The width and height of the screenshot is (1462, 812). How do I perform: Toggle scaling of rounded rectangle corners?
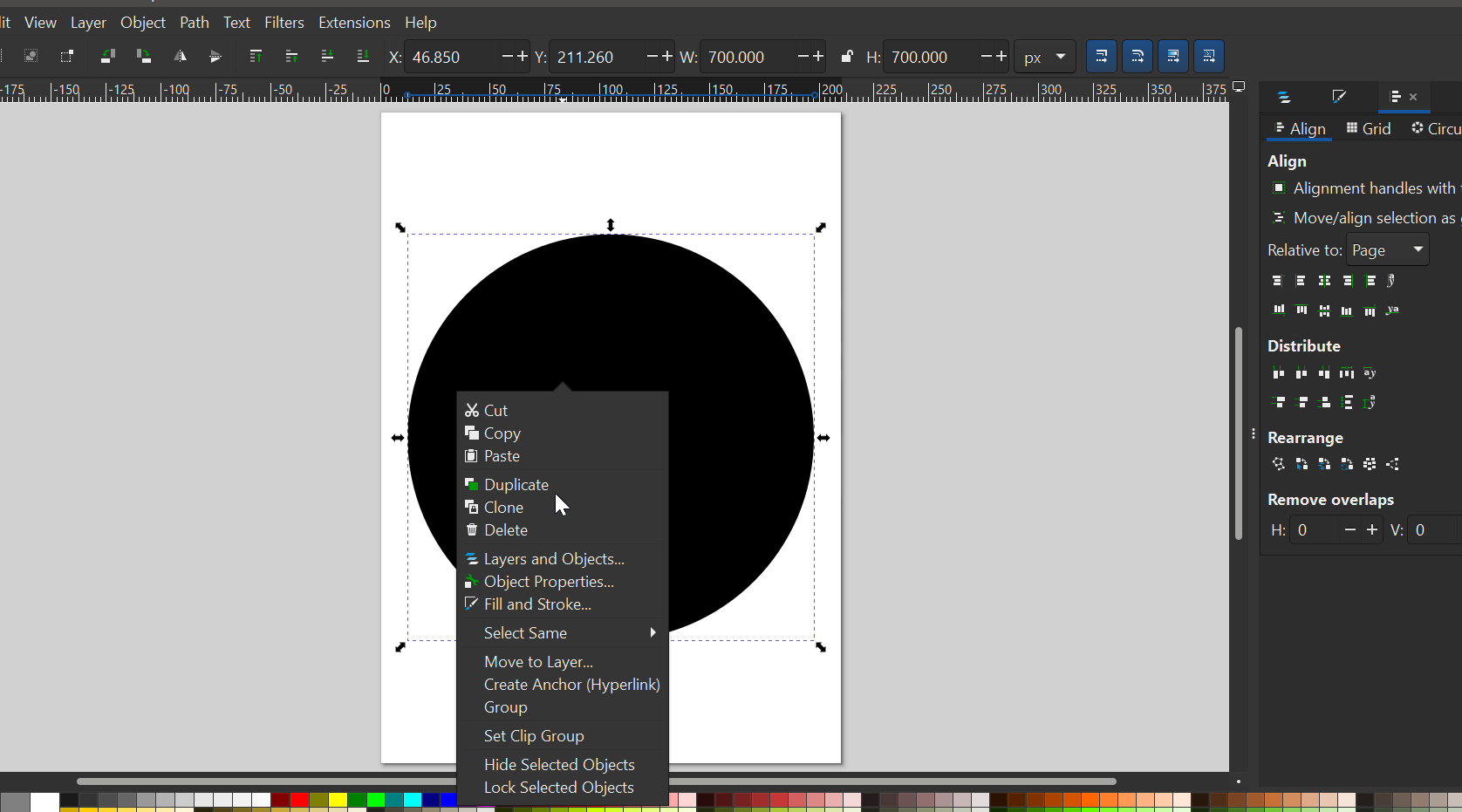[x=1137, y=57]
